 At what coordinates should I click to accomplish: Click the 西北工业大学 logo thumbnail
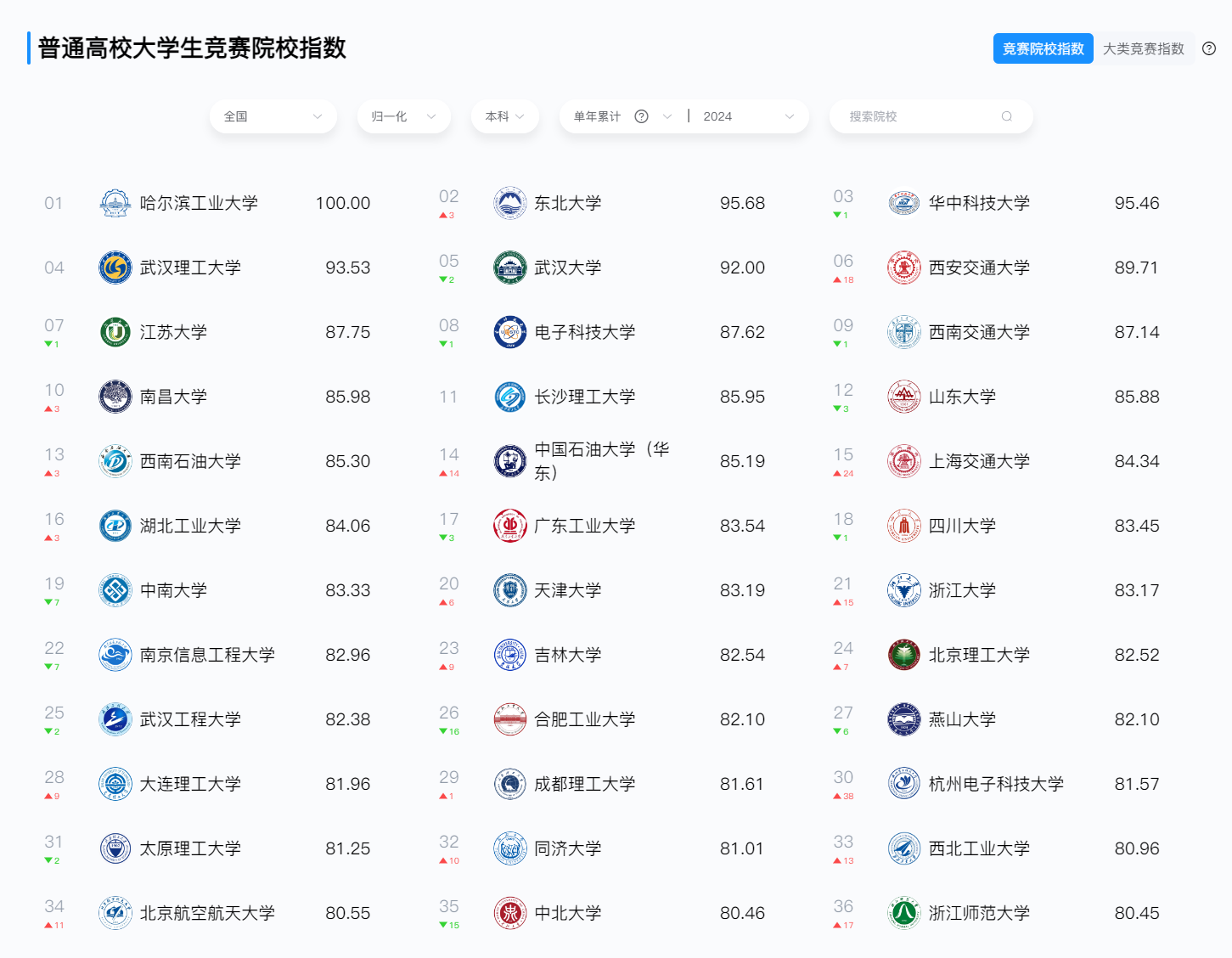tap(903, 848)
